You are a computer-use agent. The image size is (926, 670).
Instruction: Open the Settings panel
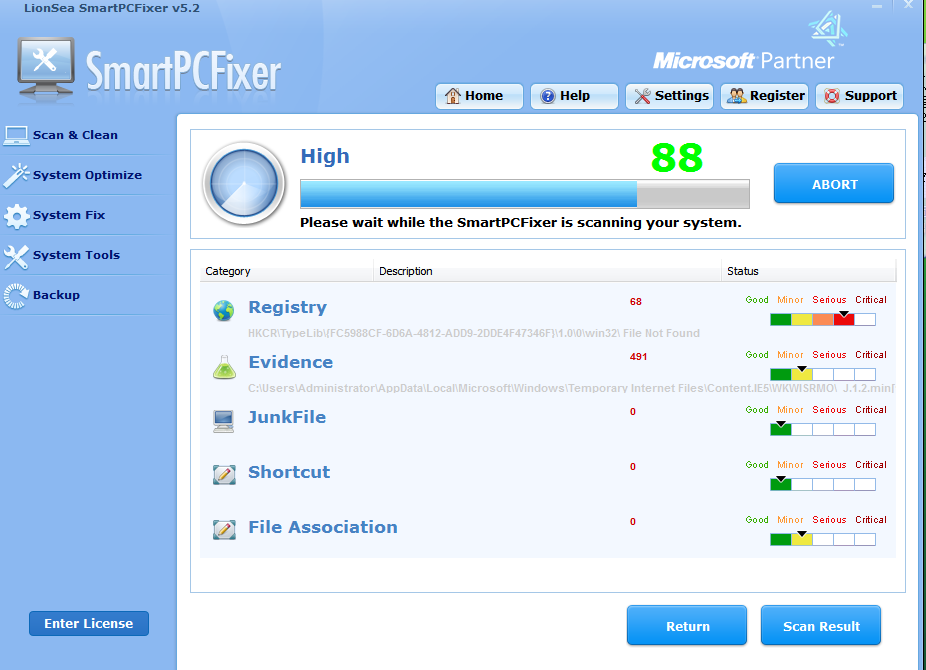click(669, 96)
